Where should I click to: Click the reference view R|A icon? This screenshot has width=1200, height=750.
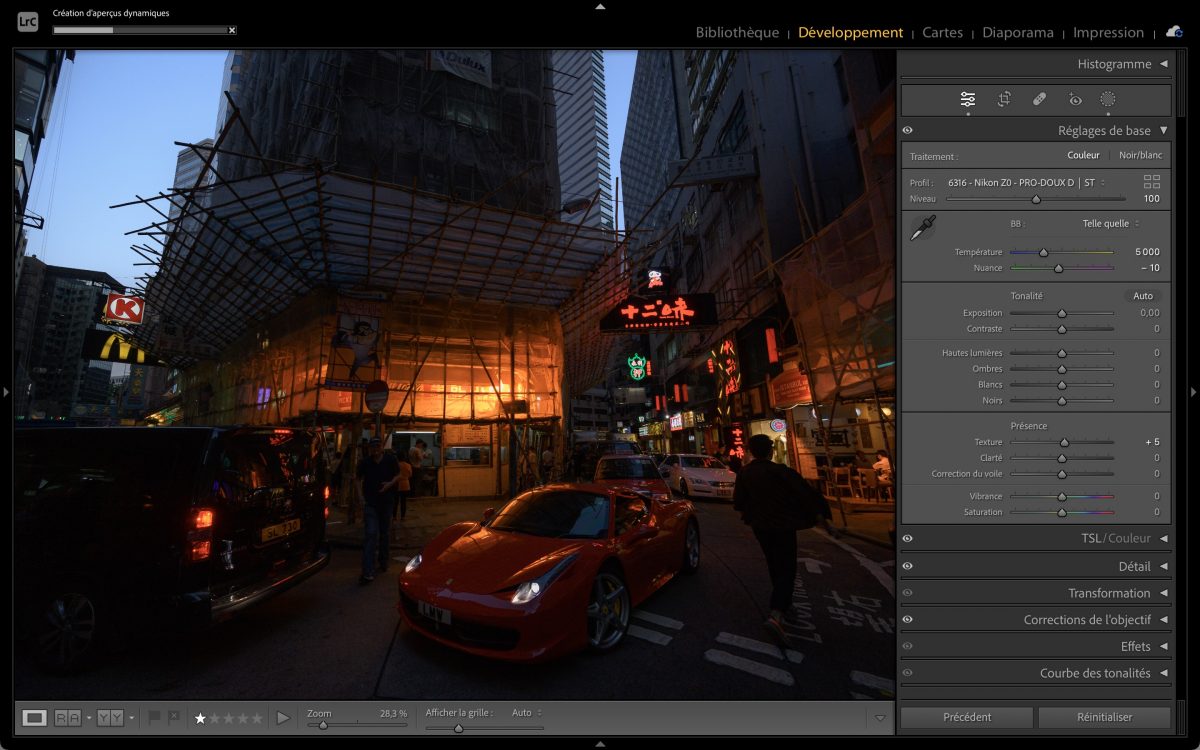click(x=68, y=717)
